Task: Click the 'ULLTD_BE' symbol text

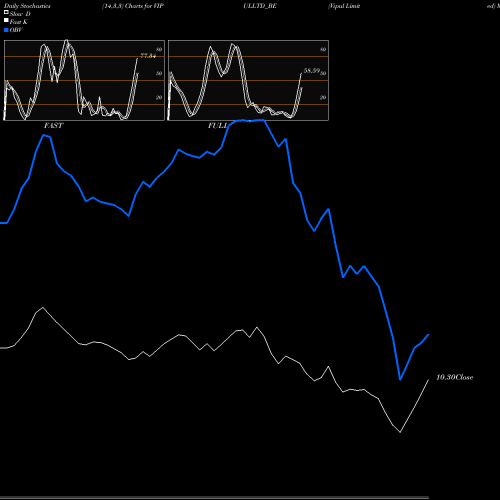Action: [260, 6]
